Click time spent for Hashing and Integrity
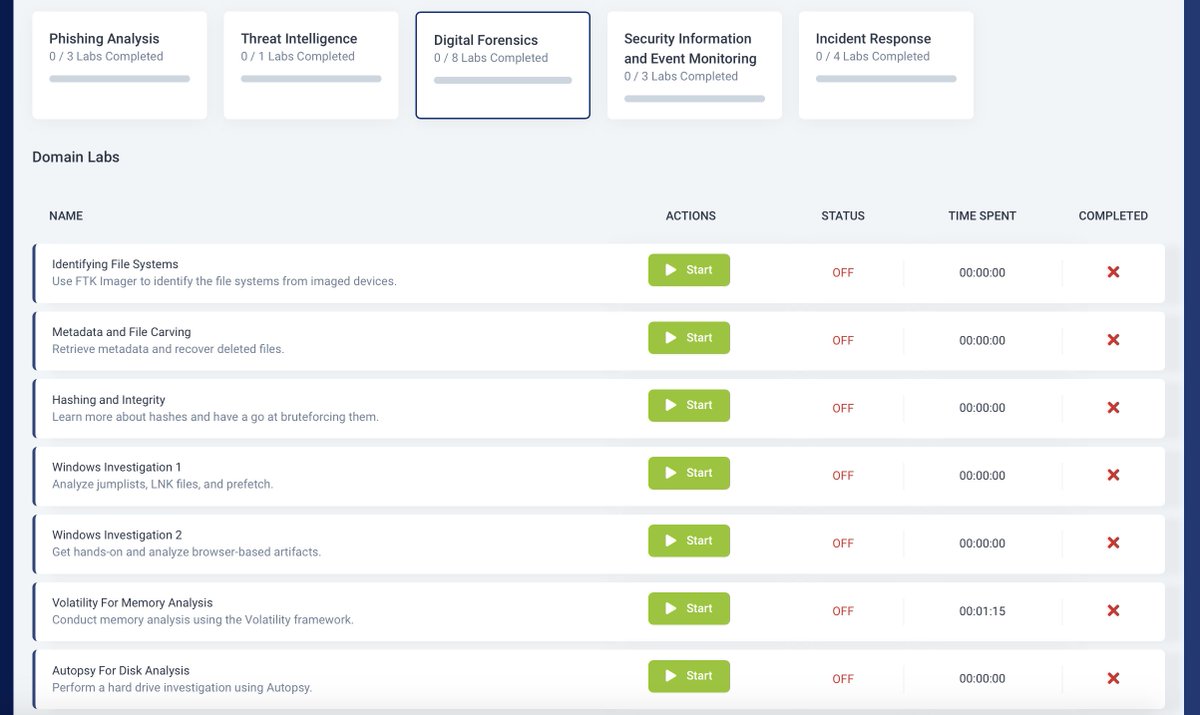Viewport: 1200px width, 715px height. coord(982,408)
